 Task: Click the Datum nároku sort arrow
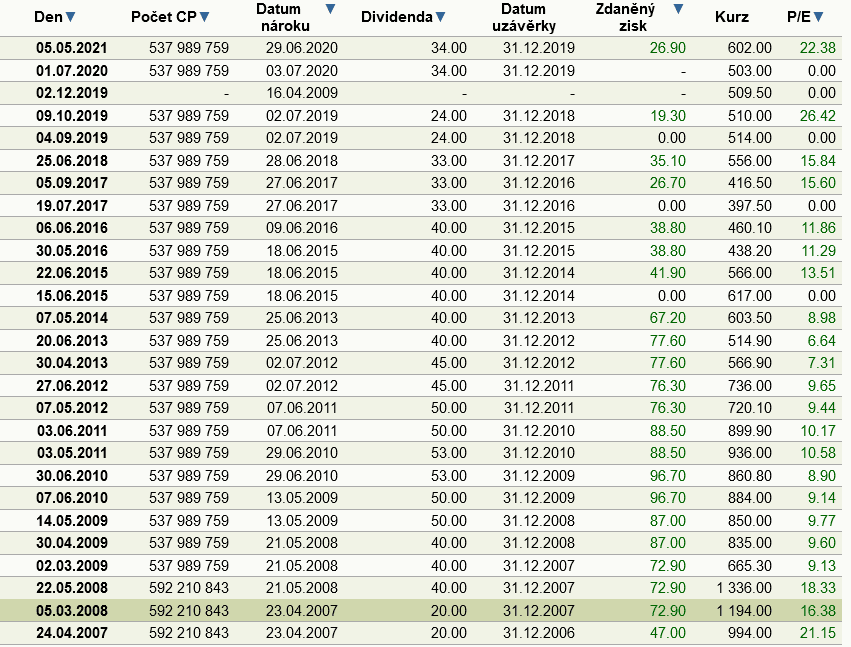(331, 10)
